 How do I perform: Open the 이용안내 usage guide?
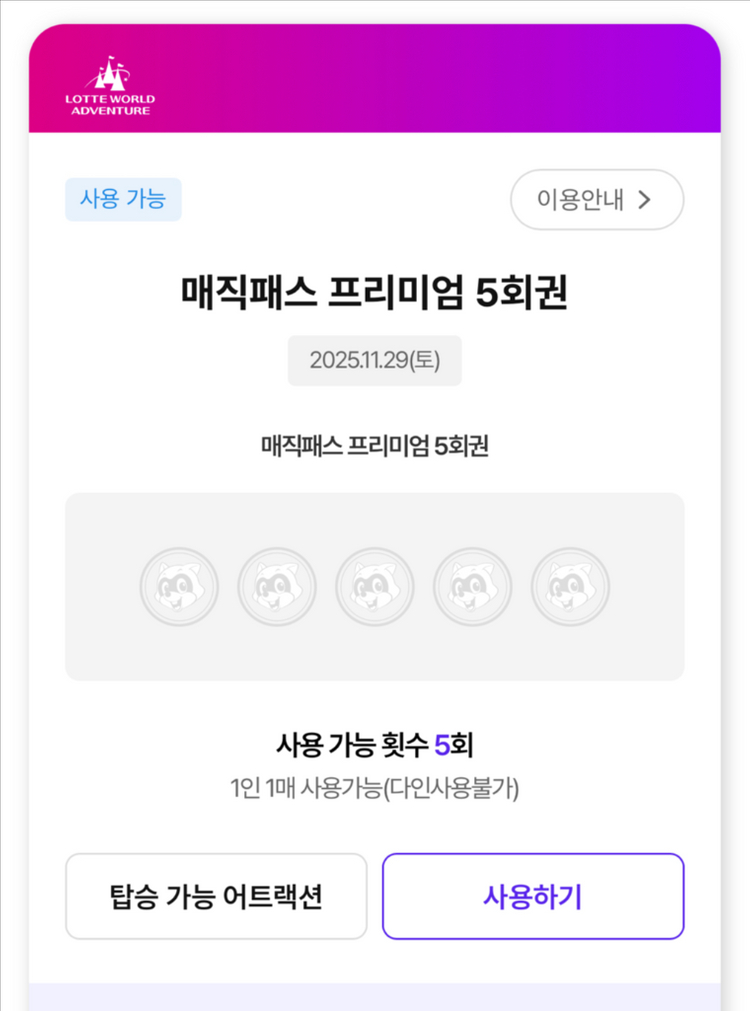click(596, 200)
